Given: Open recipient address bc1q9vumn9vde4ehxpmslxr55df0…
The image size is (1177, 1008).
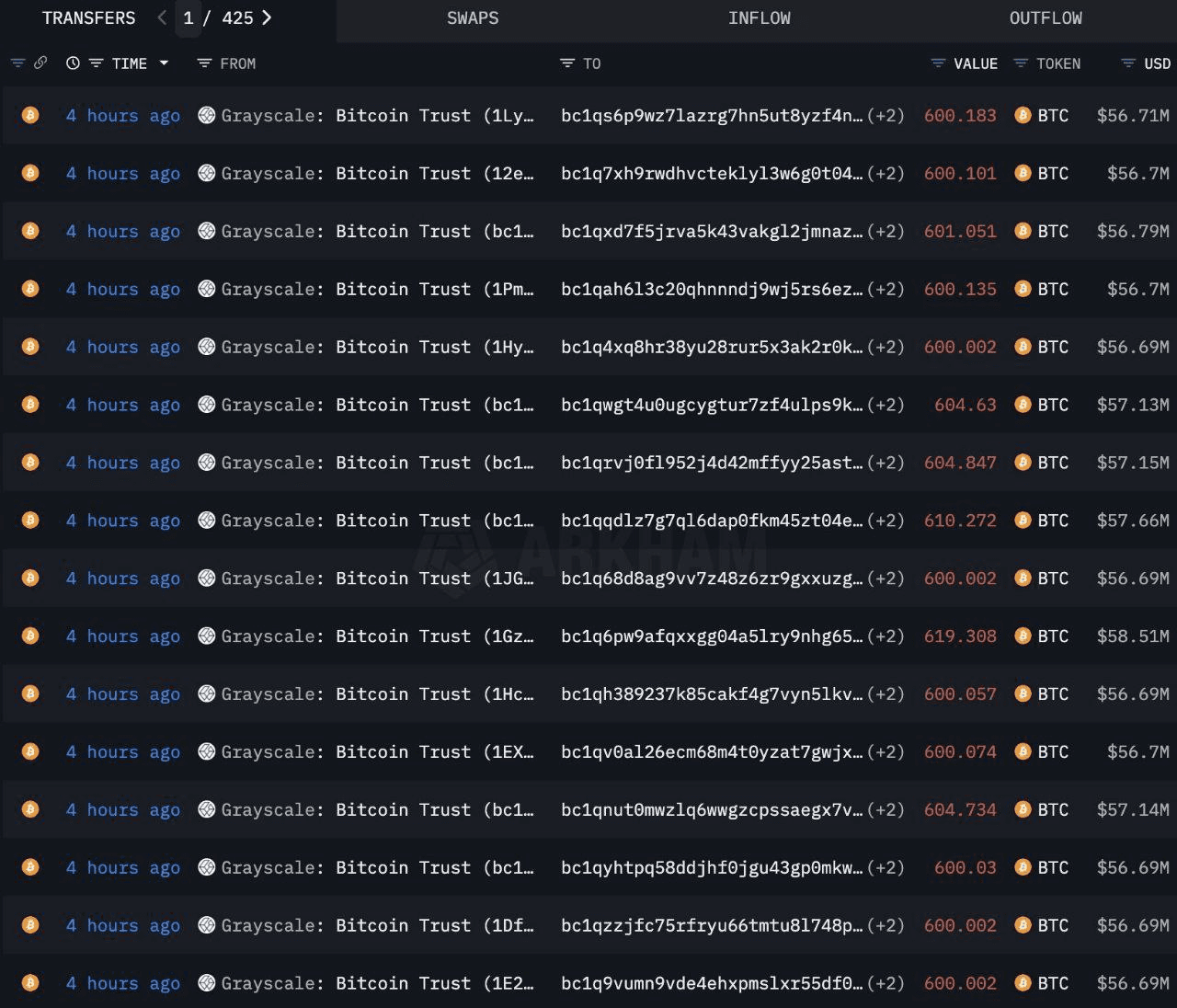Looking at the screenshot, I should pos(713,985).
